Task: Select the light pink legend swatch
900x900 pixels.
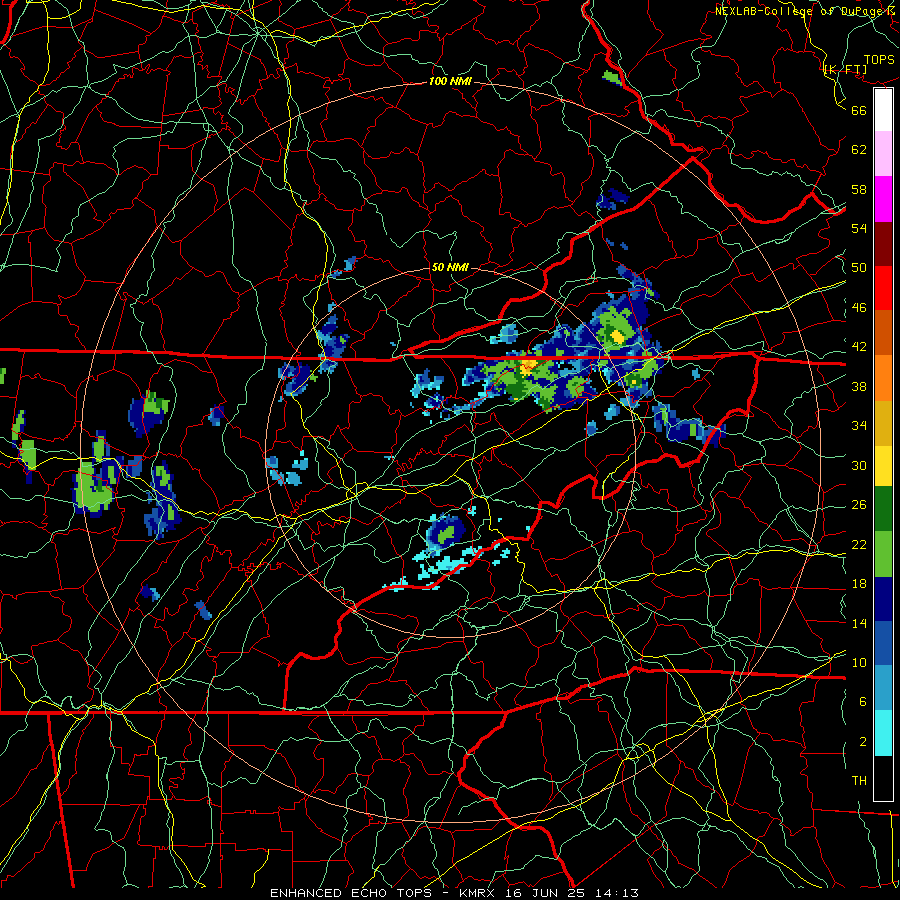Action: tap(883, 154)
